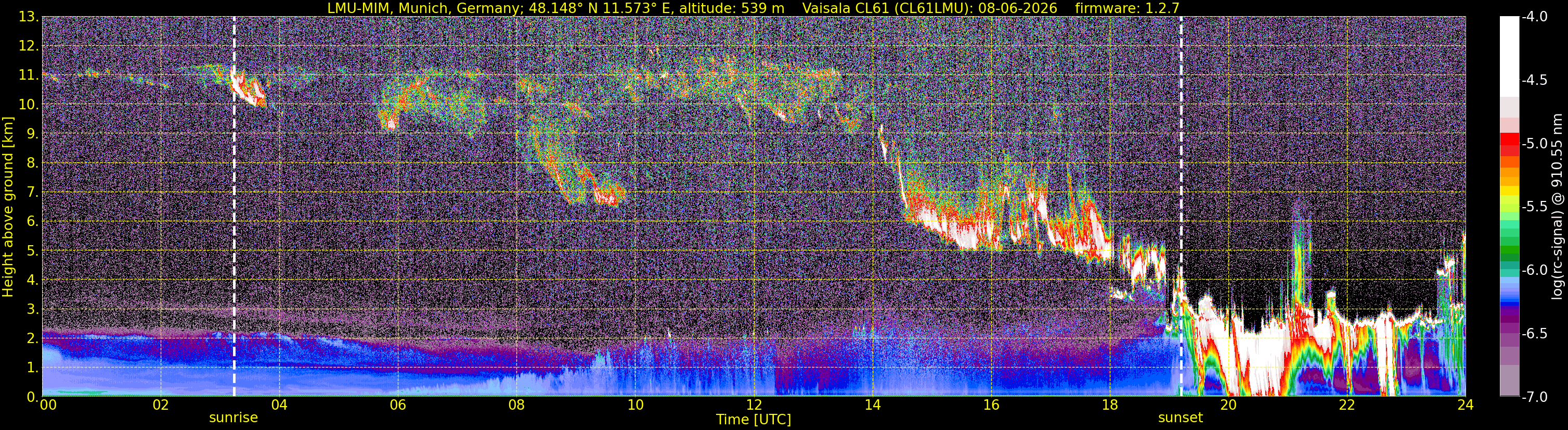Click the "-4.0" colorbar tick label
The width and height of the screenshot is (1568, 430).
click(x=1534, y=17)
